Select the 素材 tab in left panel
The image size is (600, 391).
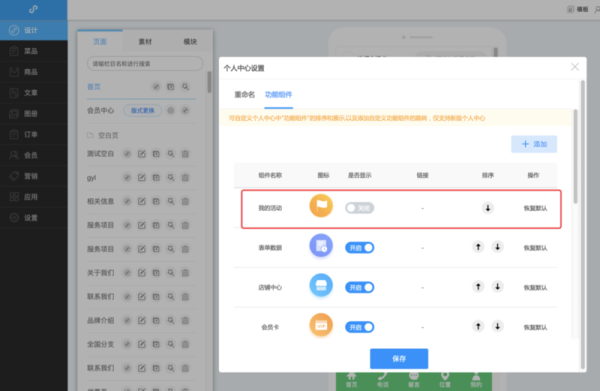click(145, 41)
